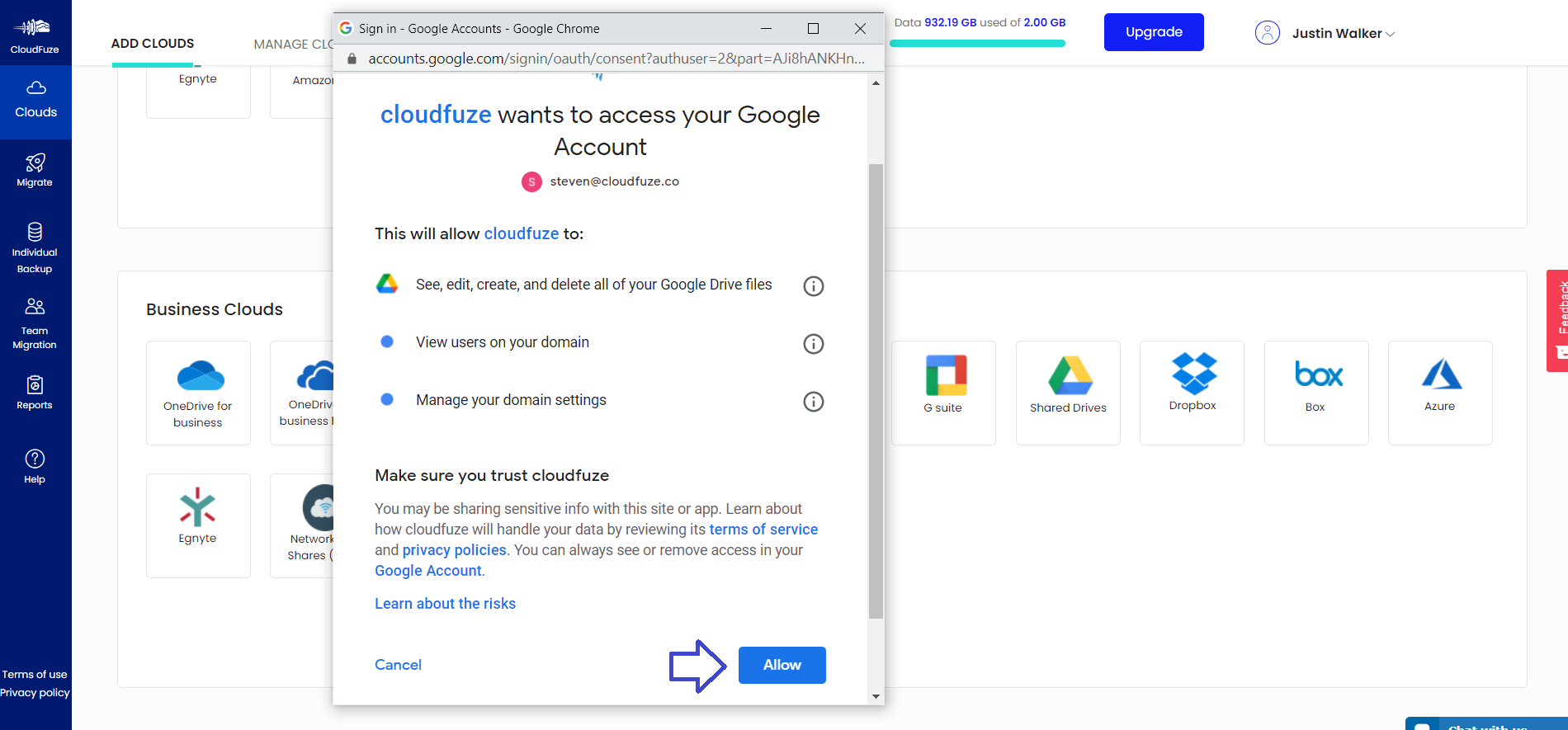Click the Upgrade button

(1154, 32)
